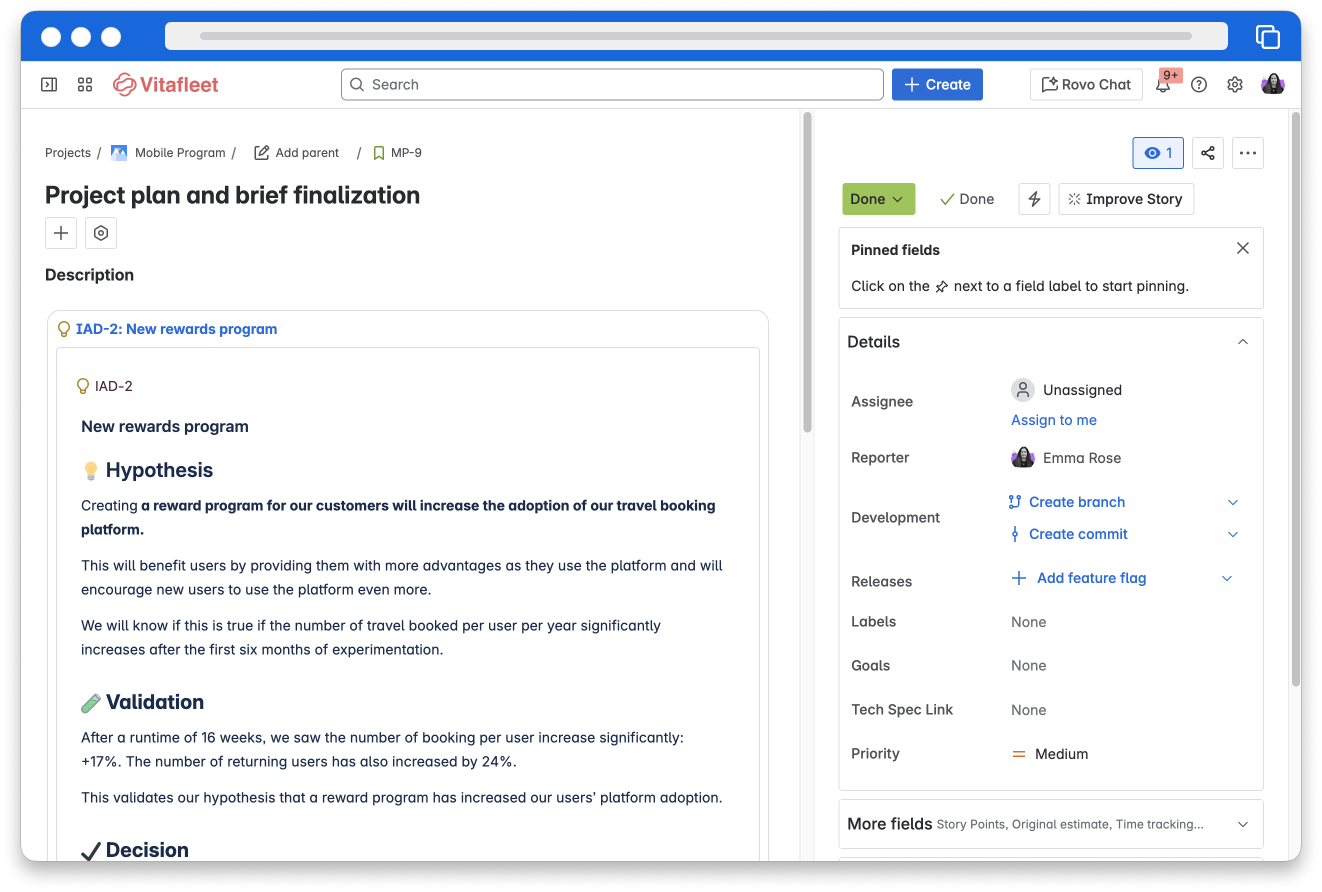Open IAD-2: New rewards program link
This screenshot has height=892, width=1322.
point(176,329)
